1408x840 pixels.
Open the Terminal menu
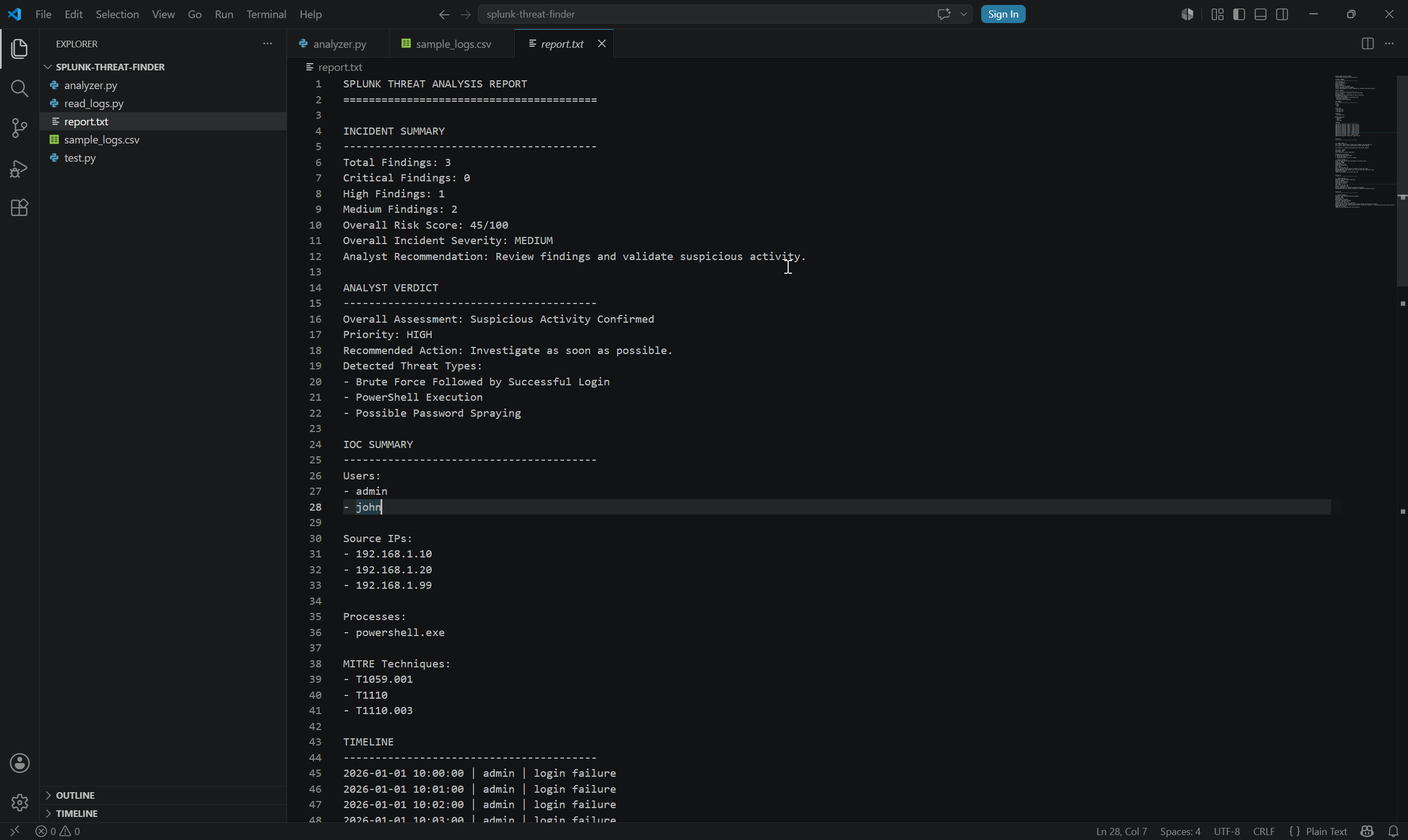tap(266, 15)
